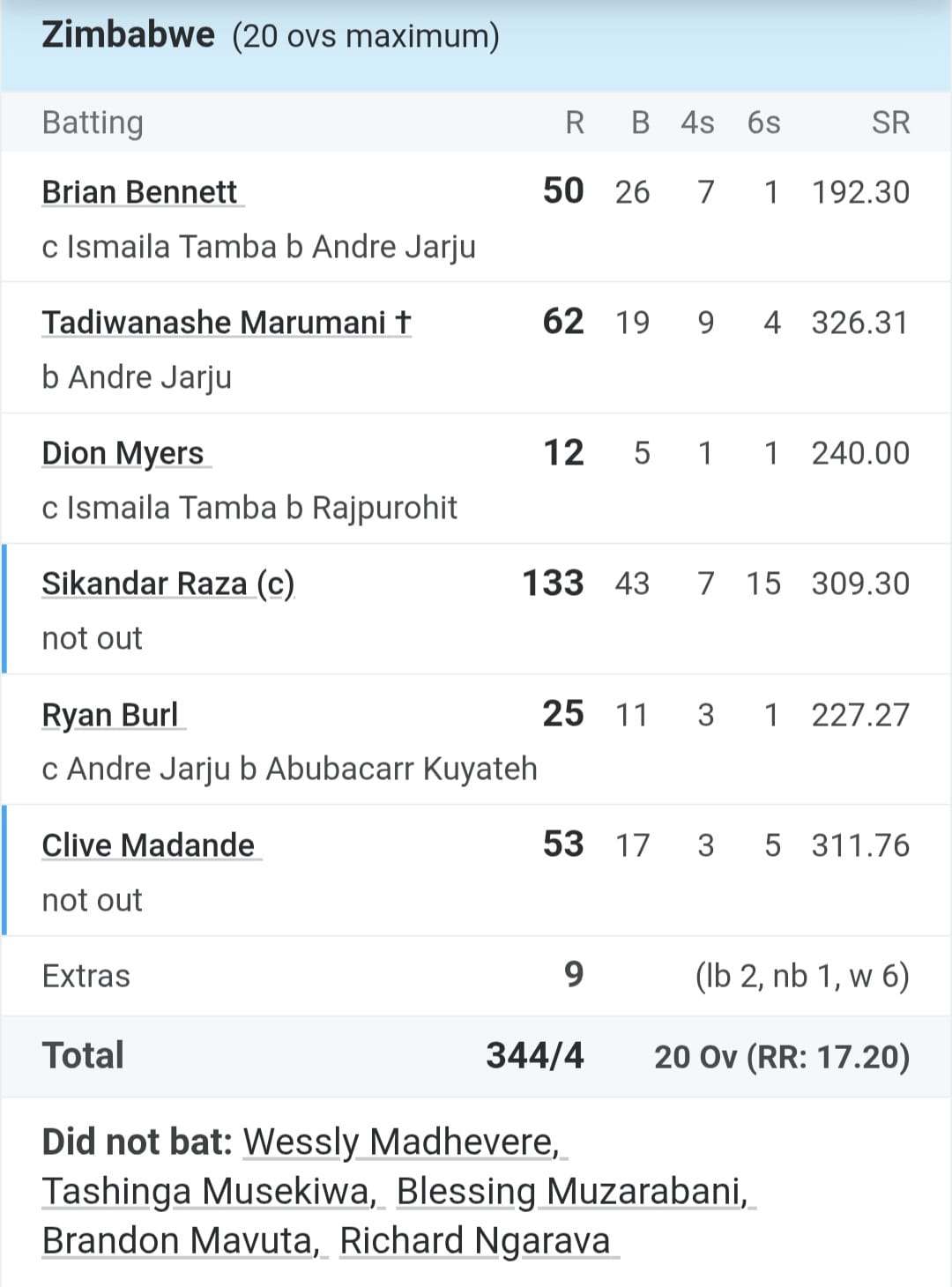Open Brian Bennett's player profile
The height and width of the screenshot is (1287, 952).
click(140, 192)
